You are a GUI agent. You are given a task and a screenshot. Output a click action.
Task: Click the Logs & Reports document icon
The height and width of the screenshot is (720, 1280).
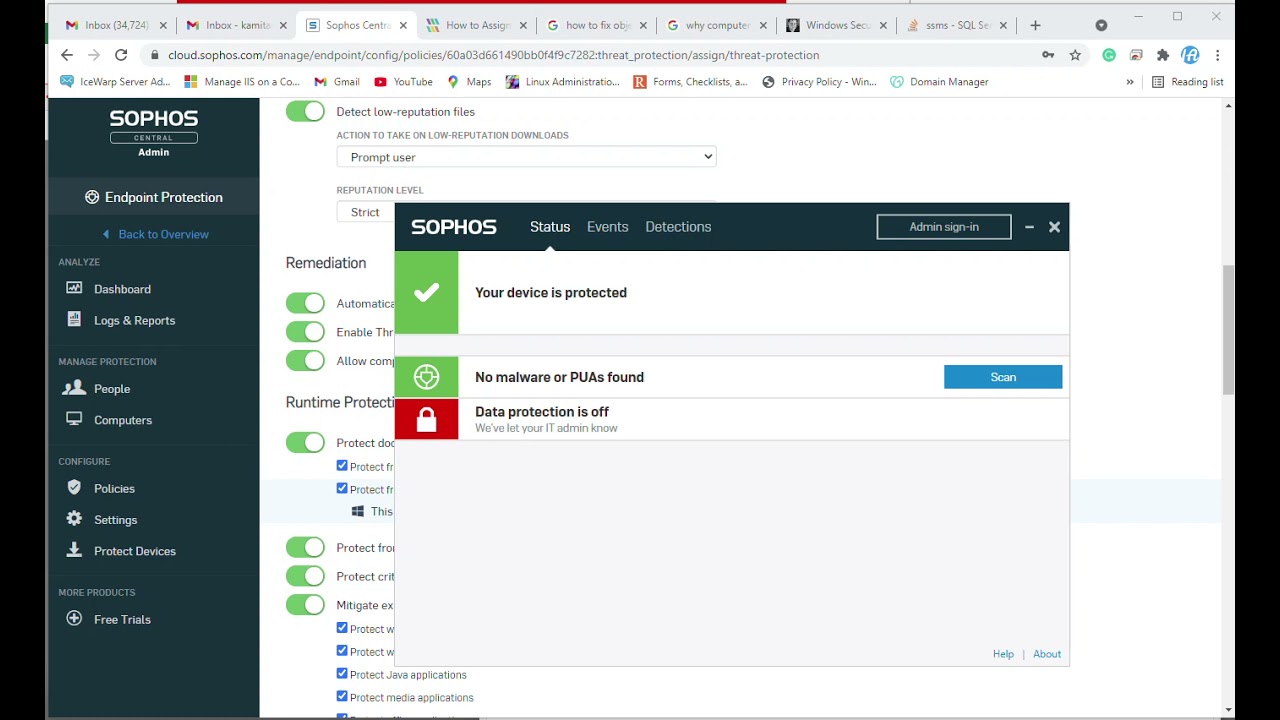pyautogui.click(x=73, y=319)
